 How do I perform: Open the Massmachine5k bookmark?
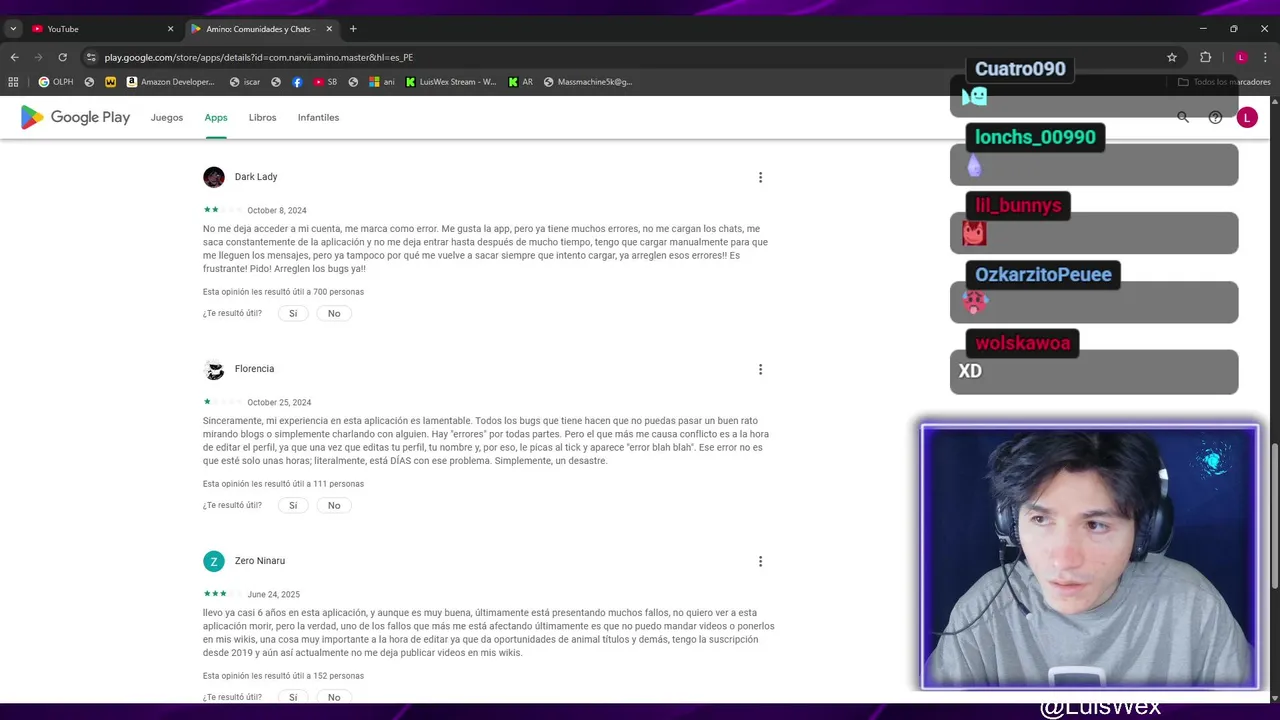tap(588, 82)
